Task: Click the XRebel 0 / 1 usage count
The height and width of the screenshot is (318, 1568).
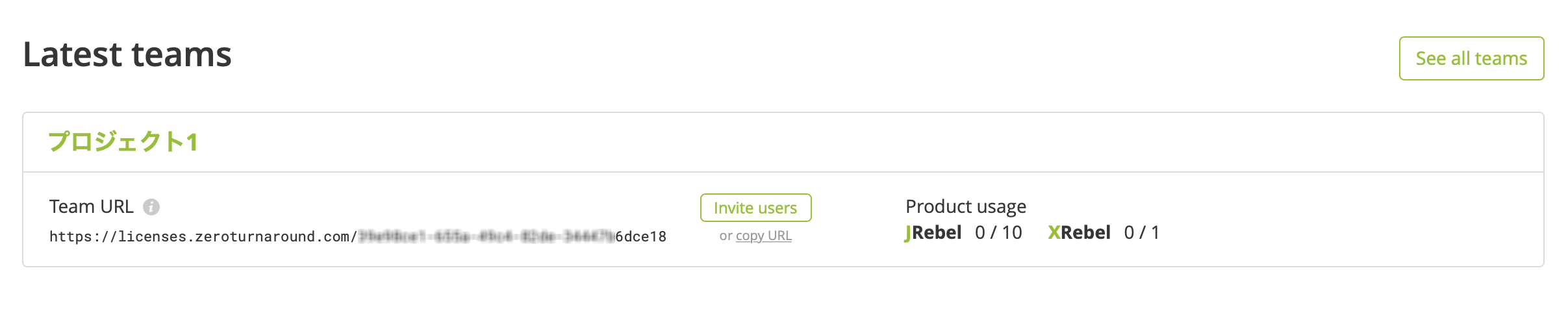Action: point(1141,232)
